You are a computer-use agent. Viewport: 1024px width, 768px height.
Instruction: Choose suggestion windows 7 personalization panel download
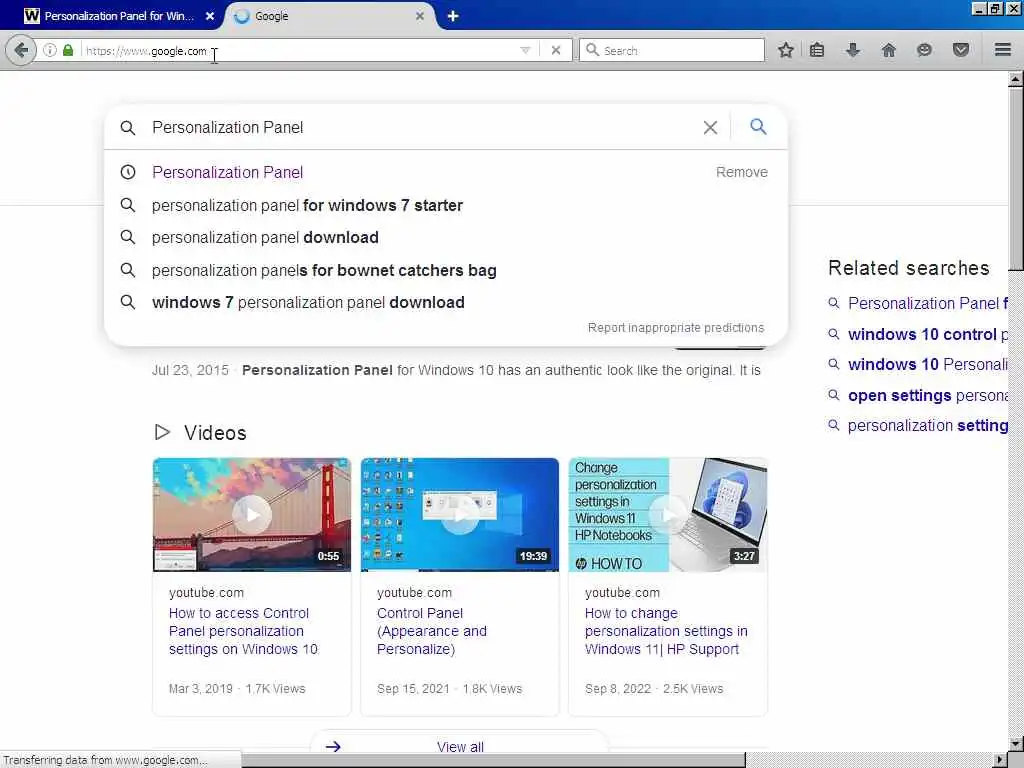click(308, 302)
